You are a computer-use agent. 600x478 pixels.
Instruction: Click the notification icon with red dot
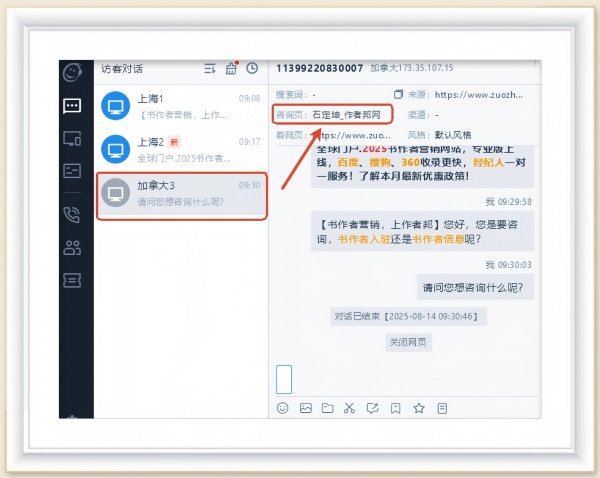(x=231, y=68)
